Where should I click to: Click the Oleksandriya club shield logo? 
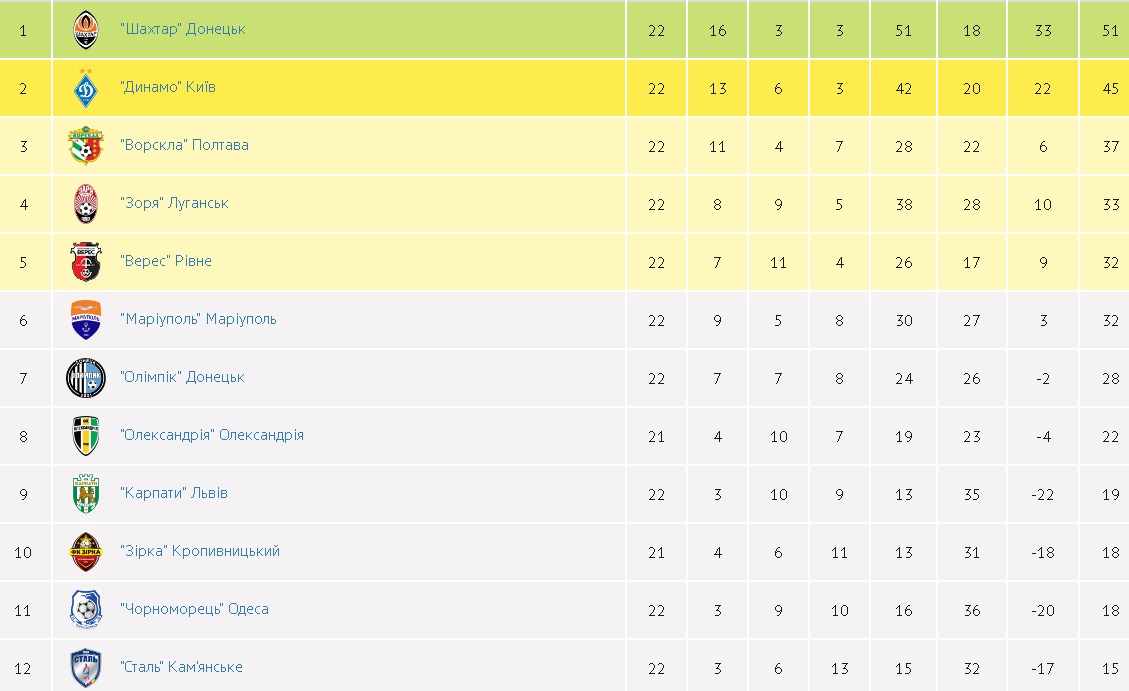(86, 436)
